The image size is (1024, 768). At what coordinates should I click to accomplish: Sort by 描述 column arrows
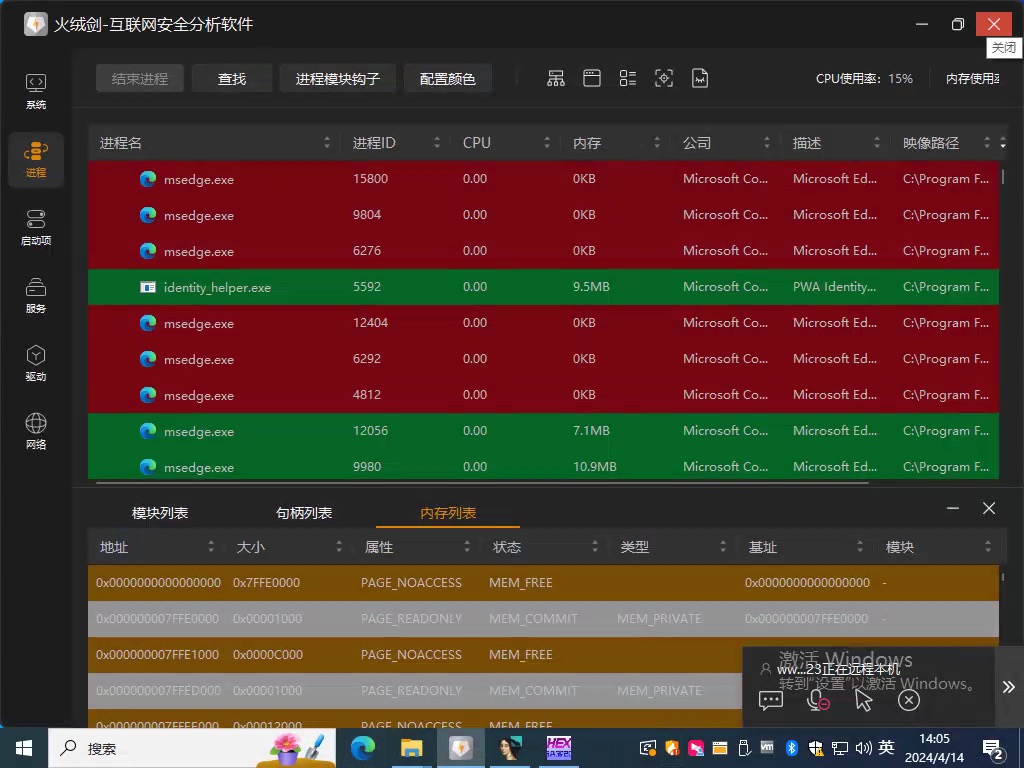tap(876, 142)
